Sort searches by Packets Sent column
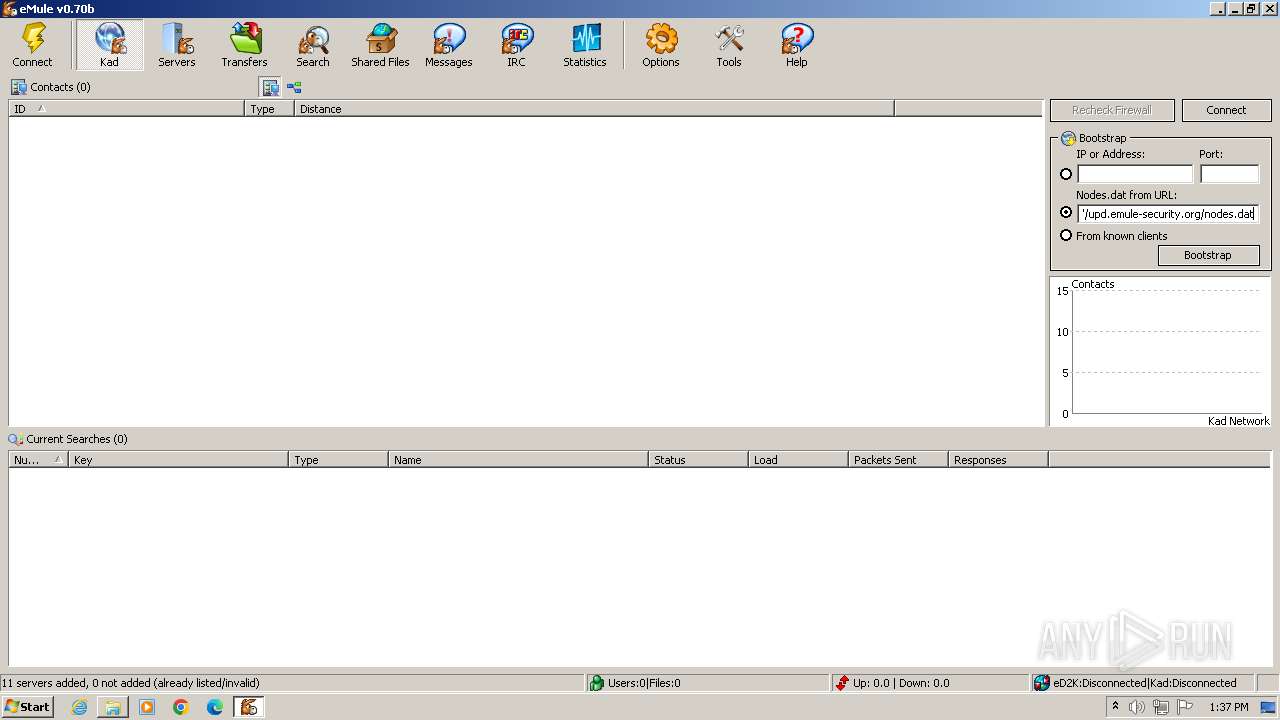 click(x=898, y=460)
